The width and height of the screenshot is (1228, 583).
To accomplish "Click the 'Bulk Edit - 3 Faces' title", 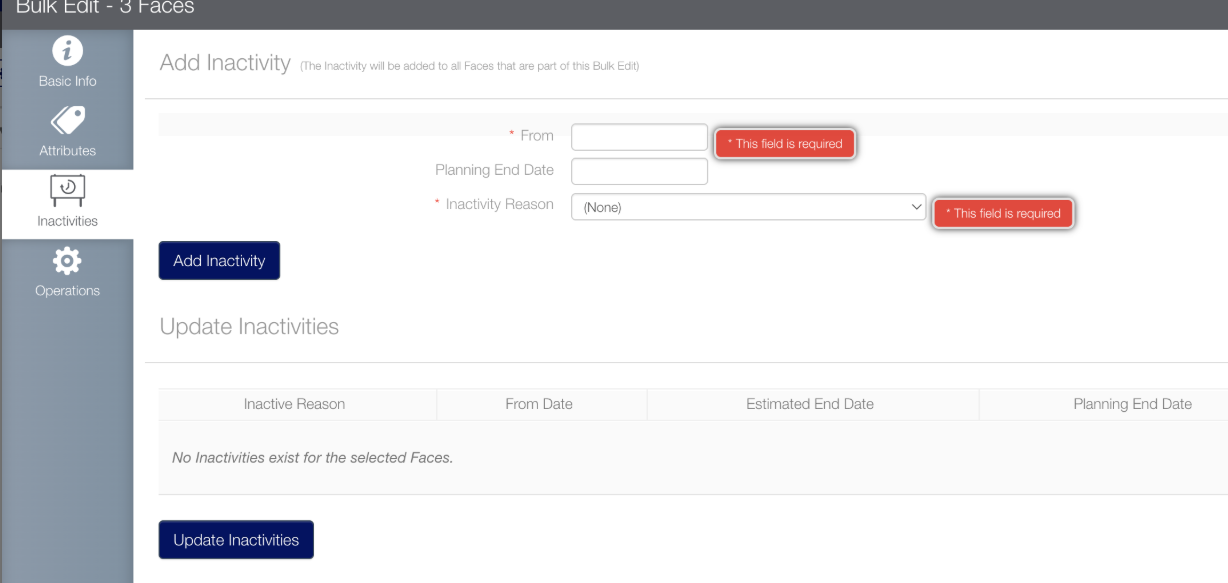I will (x=97, y=9).
